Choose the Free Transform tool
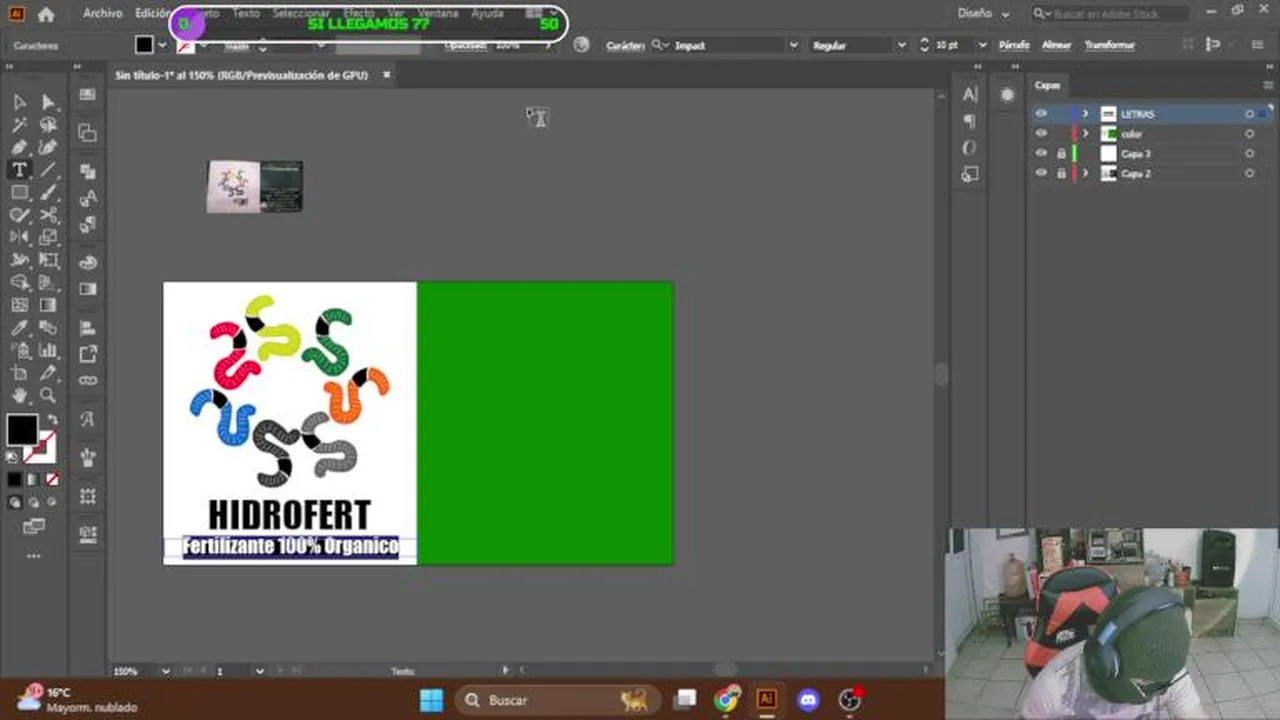1280x720 pixels. tap(47, 260)
